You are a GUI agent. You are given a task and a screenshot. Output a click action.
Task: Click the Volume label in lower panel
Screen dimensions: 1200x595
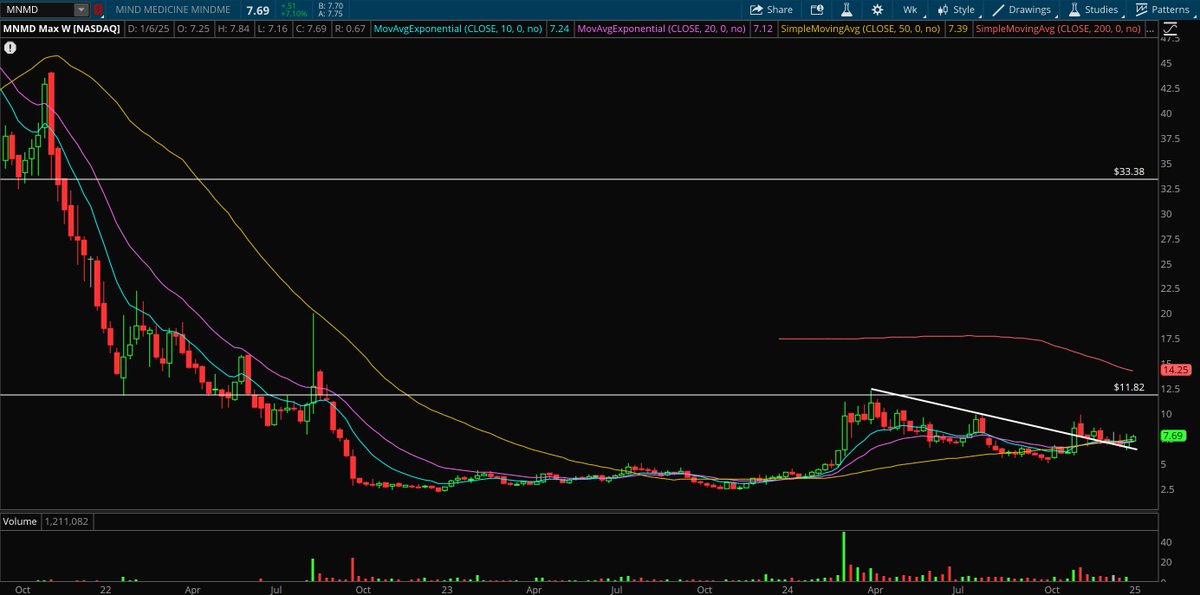[x=19, y=521]
